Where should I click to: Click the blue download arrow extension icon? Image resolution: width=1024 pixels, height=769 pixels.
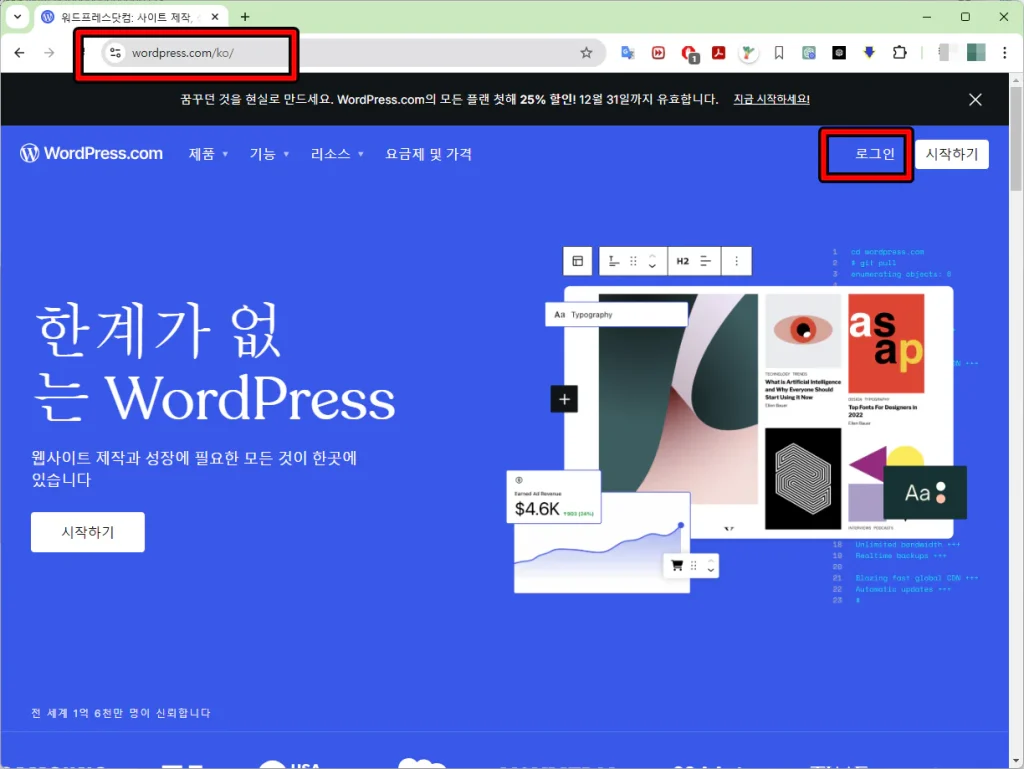(x=869, y=53)
